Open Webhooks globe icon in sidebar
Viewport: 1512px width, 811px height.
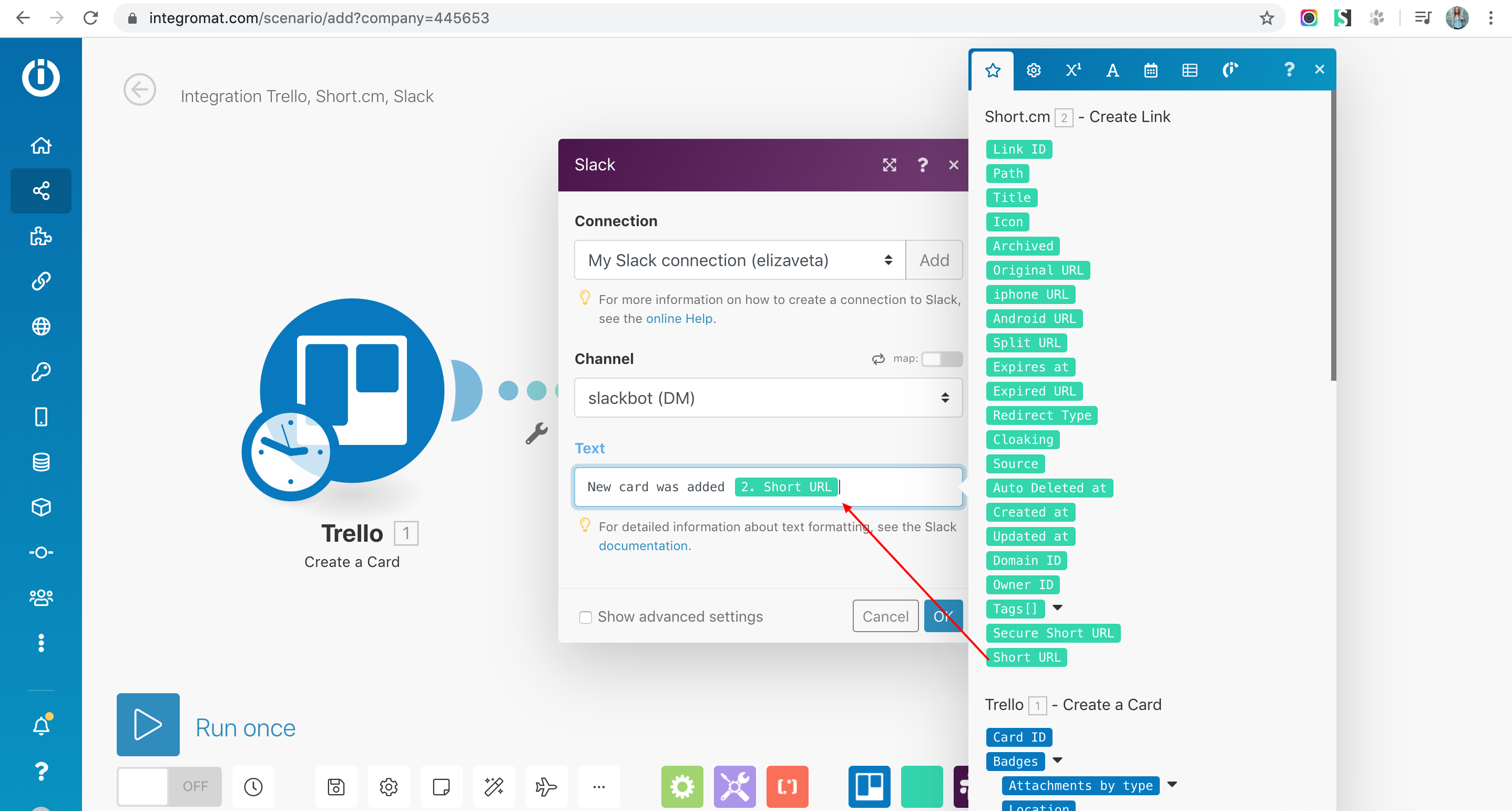pyautogui.click(x=40, y=327)
